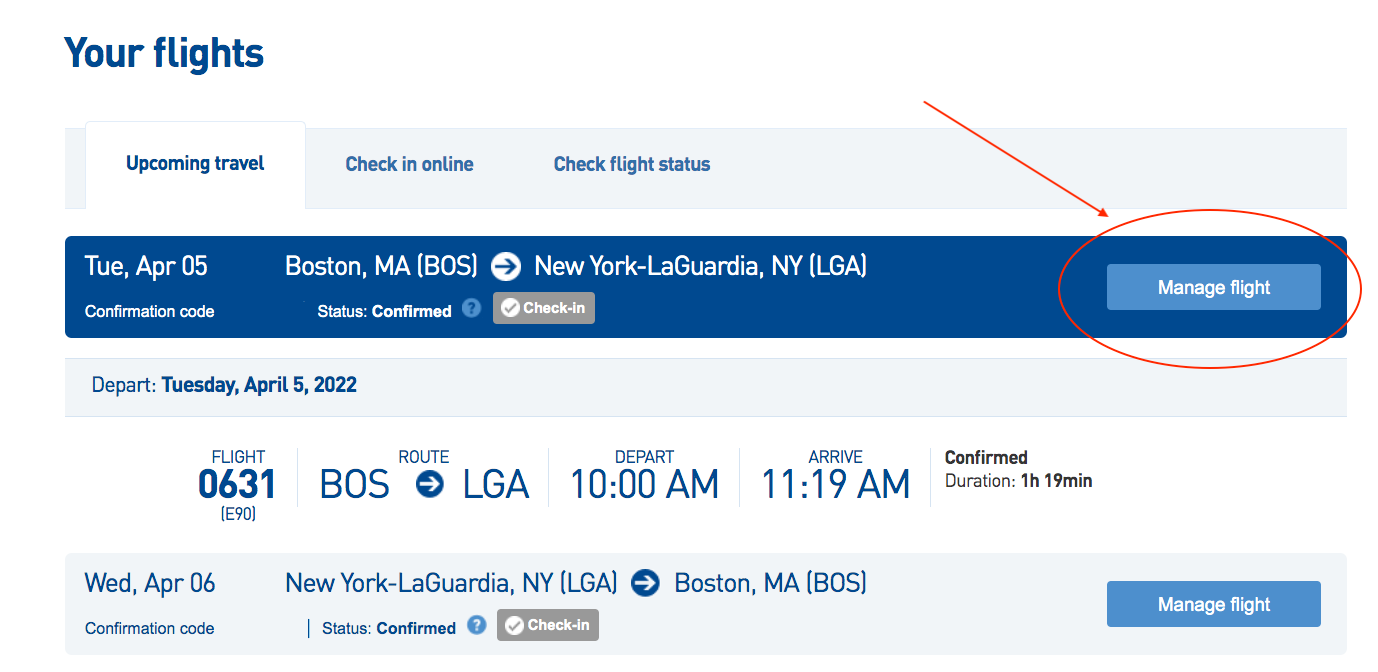Viewport: 1378px width, 672px height.
Task: Switch to the Check in online tab
Action: [409, 164]
